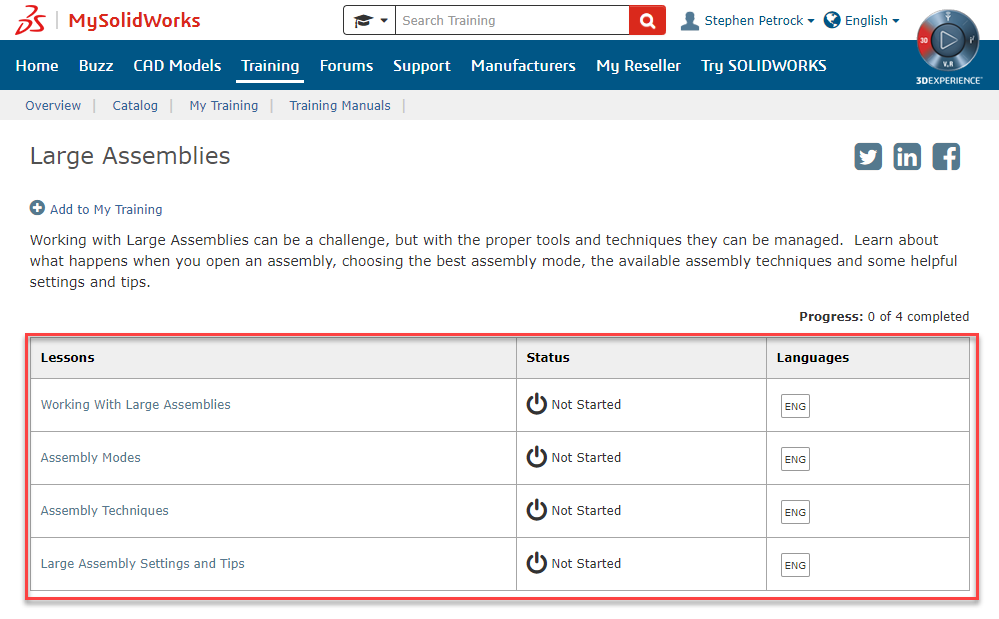Open the search category graduation cap dropdown
This screenshot has height=619, width=999.
pyautogui.click(x=370, y=20)
